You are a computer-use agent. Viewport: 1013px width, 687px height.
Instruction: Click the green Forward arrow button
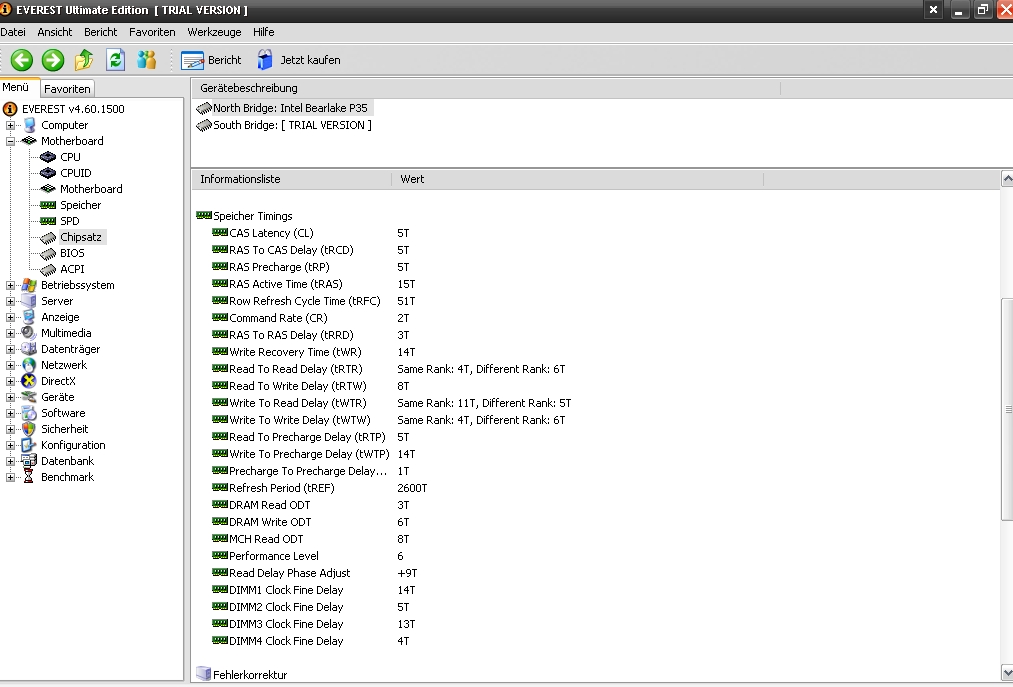(53, 60)
